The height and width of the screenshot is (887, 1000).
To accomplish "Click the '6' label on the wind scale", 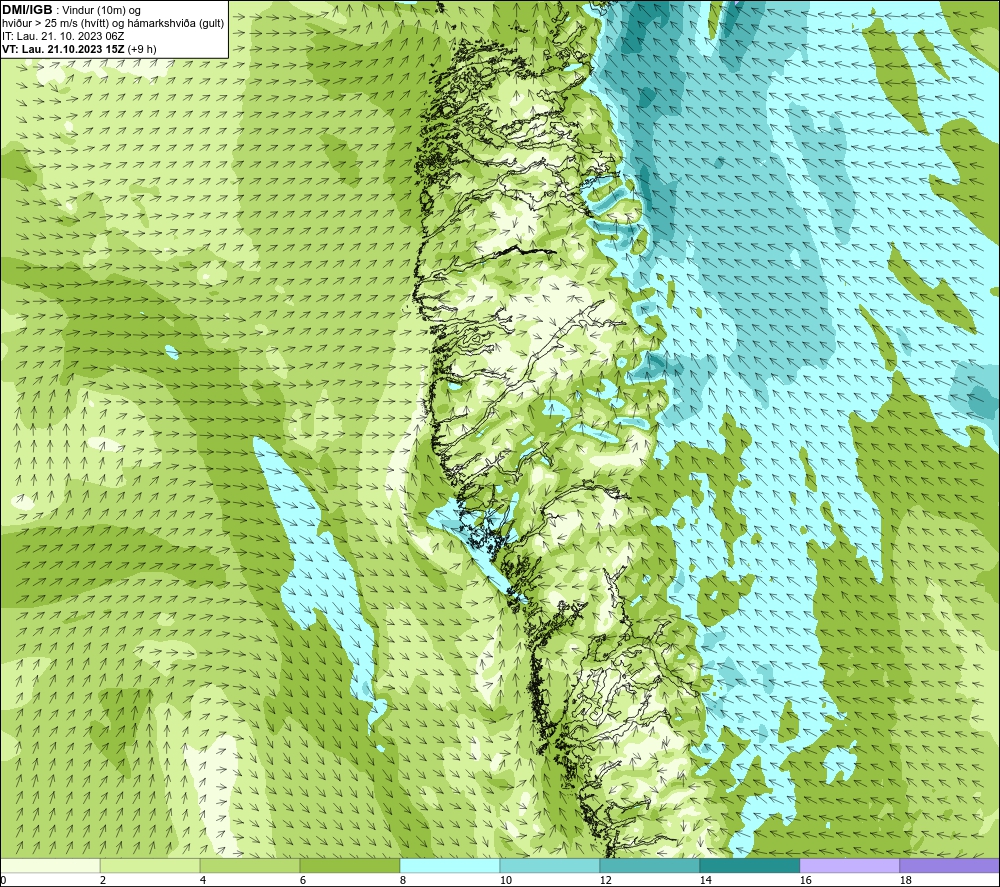I will [303, 881].
